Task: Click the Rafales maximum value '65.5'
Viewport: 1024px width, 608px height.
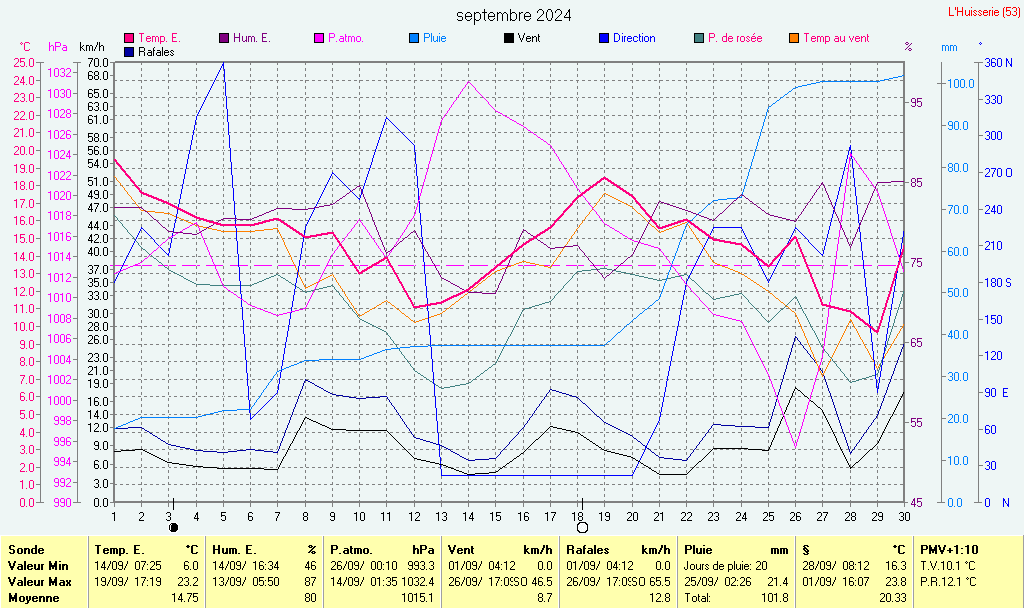Action: tap(660, 582)
